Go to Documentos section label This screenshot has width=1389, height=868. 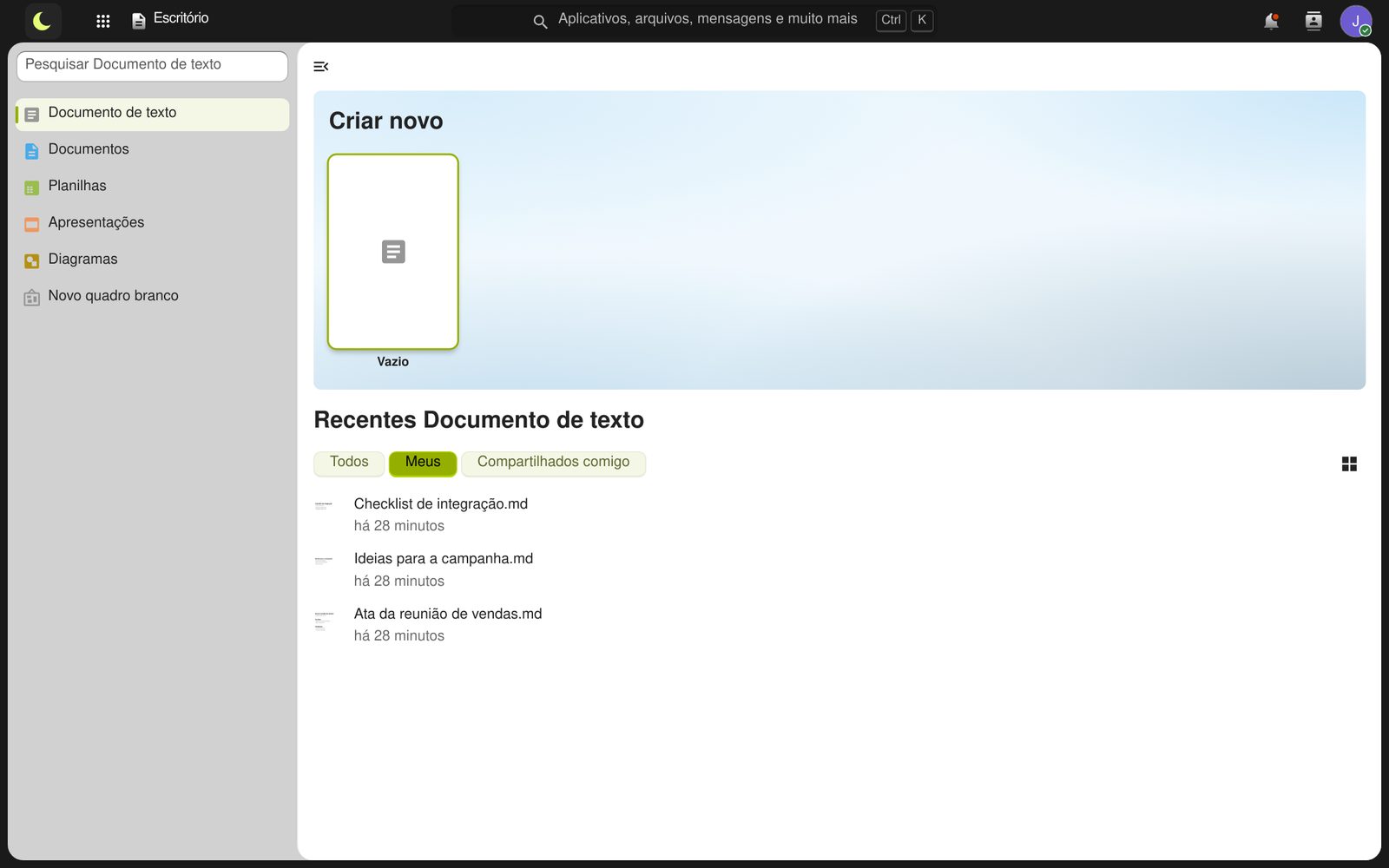click(89, 149)
